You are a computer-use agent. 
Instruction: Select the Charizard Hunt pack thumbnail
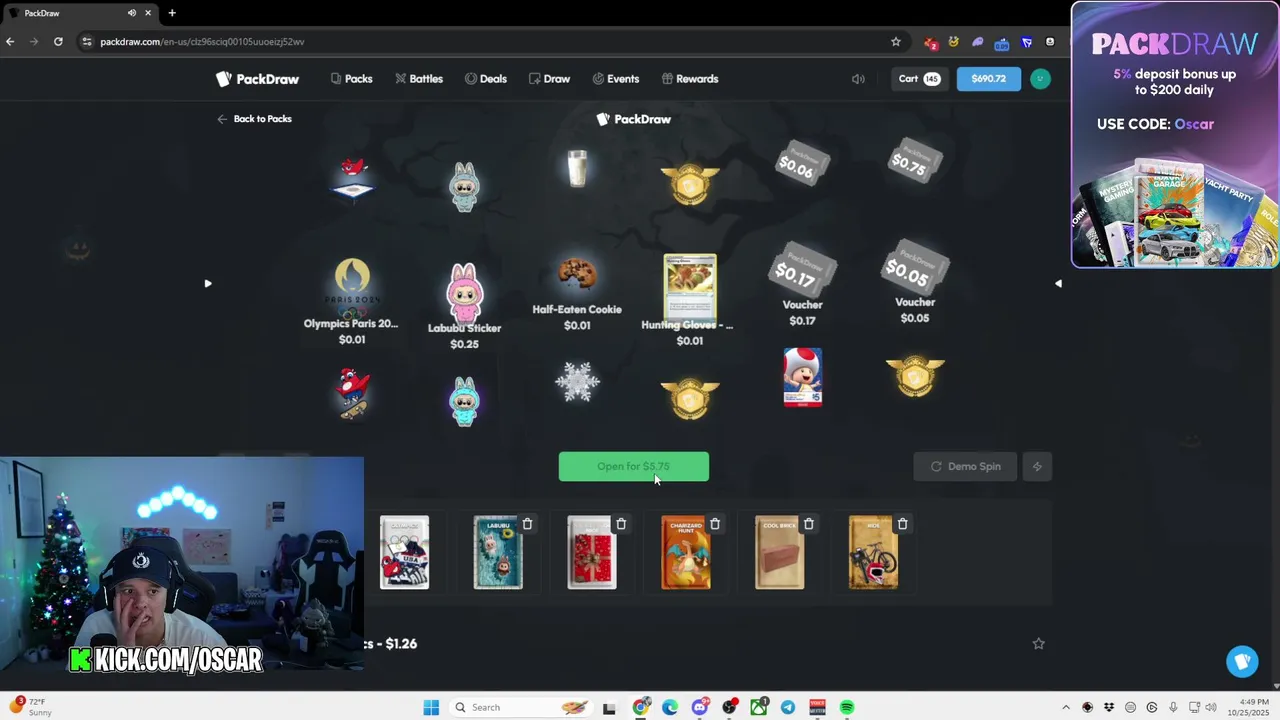point(685,552)
